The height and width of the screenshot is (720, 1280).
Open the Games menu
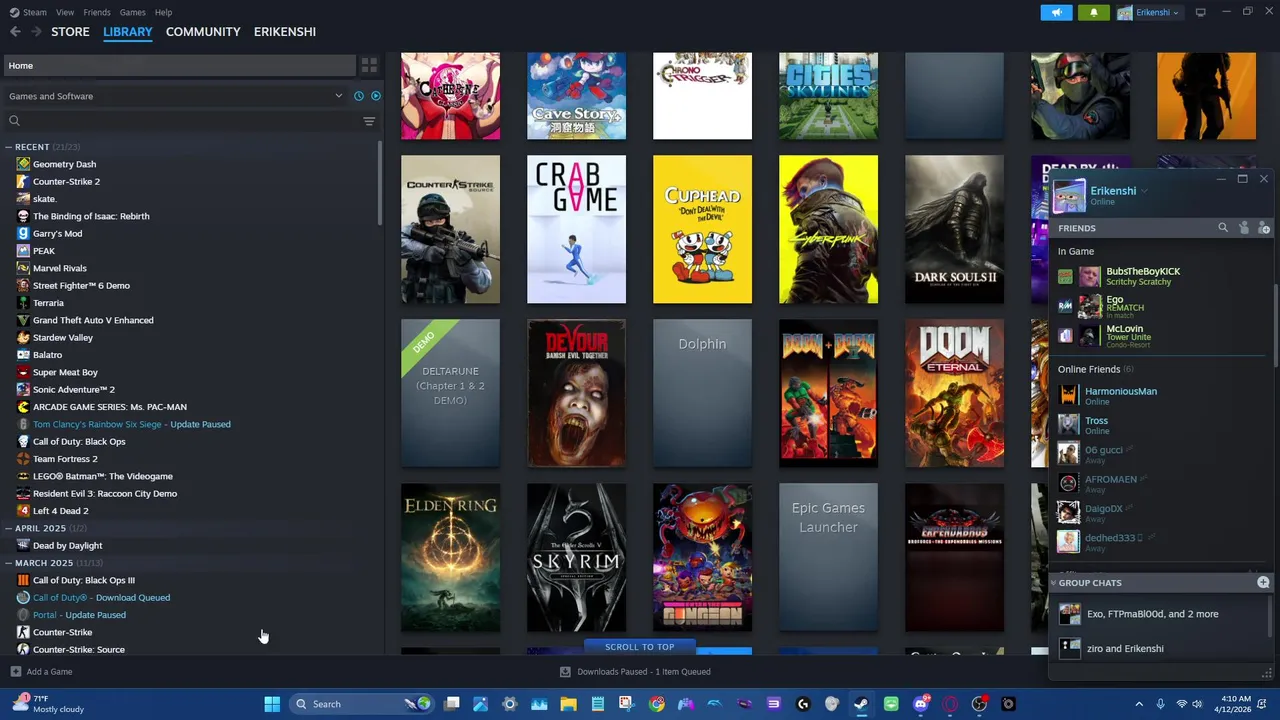coord(133,12)
